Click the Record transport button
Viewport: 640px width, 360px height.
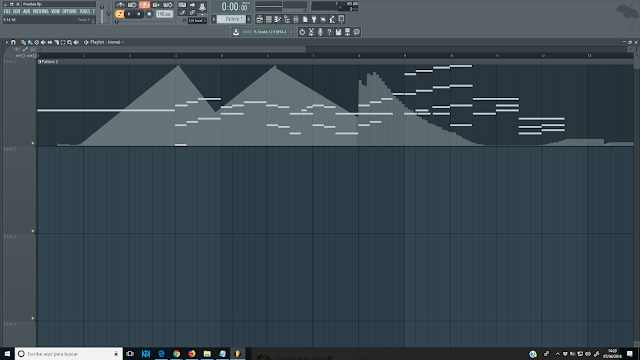point(149,14)
